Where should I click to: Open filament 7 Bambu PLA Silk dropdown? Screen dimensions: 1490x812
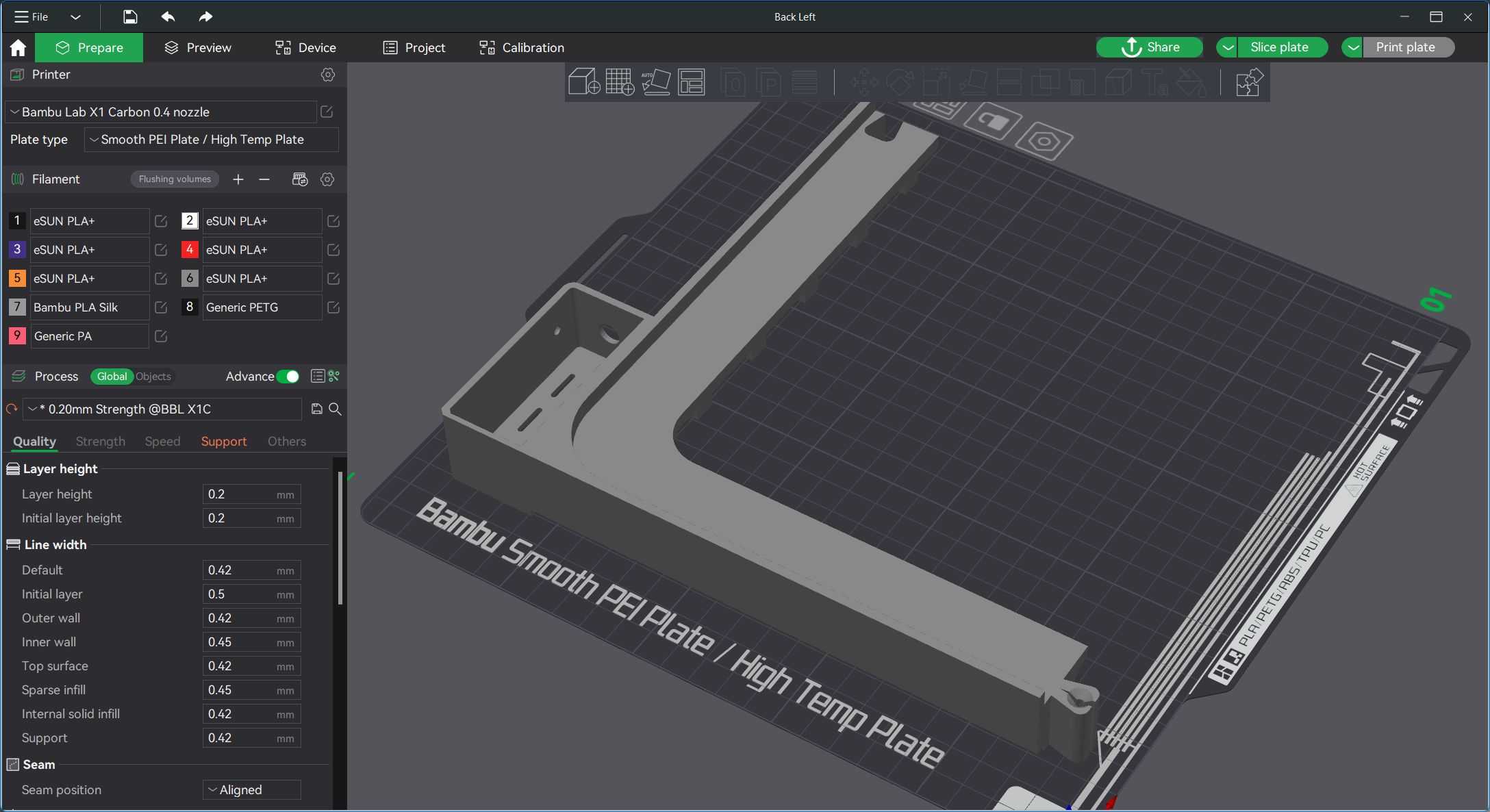tap(89, 307)
